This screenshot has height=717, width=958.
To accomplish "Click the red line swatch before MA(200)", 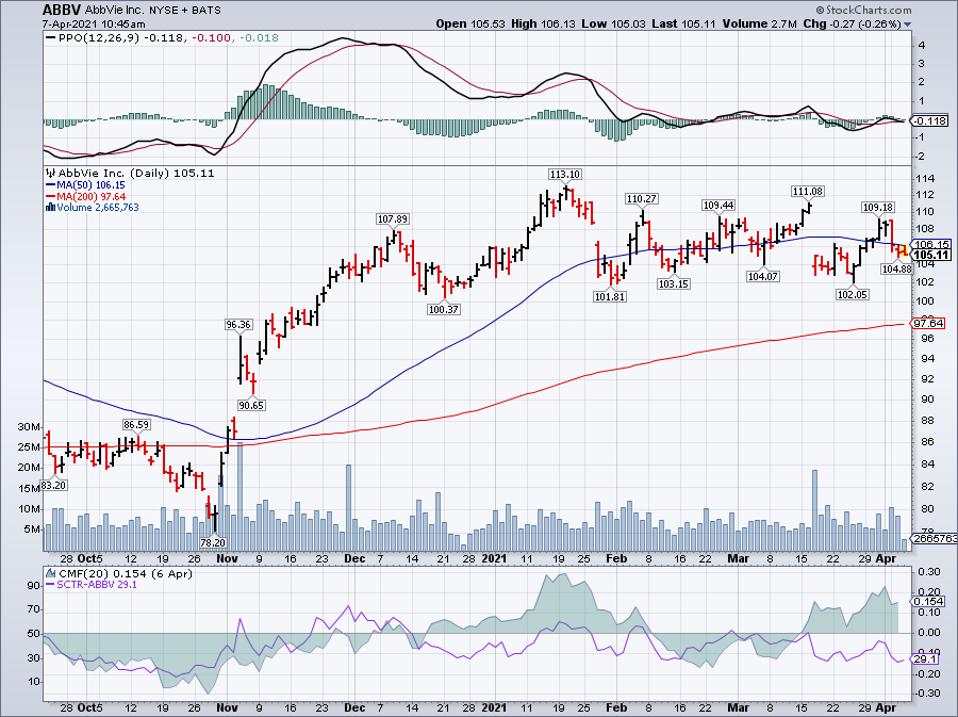I will (x=50, y=196).
